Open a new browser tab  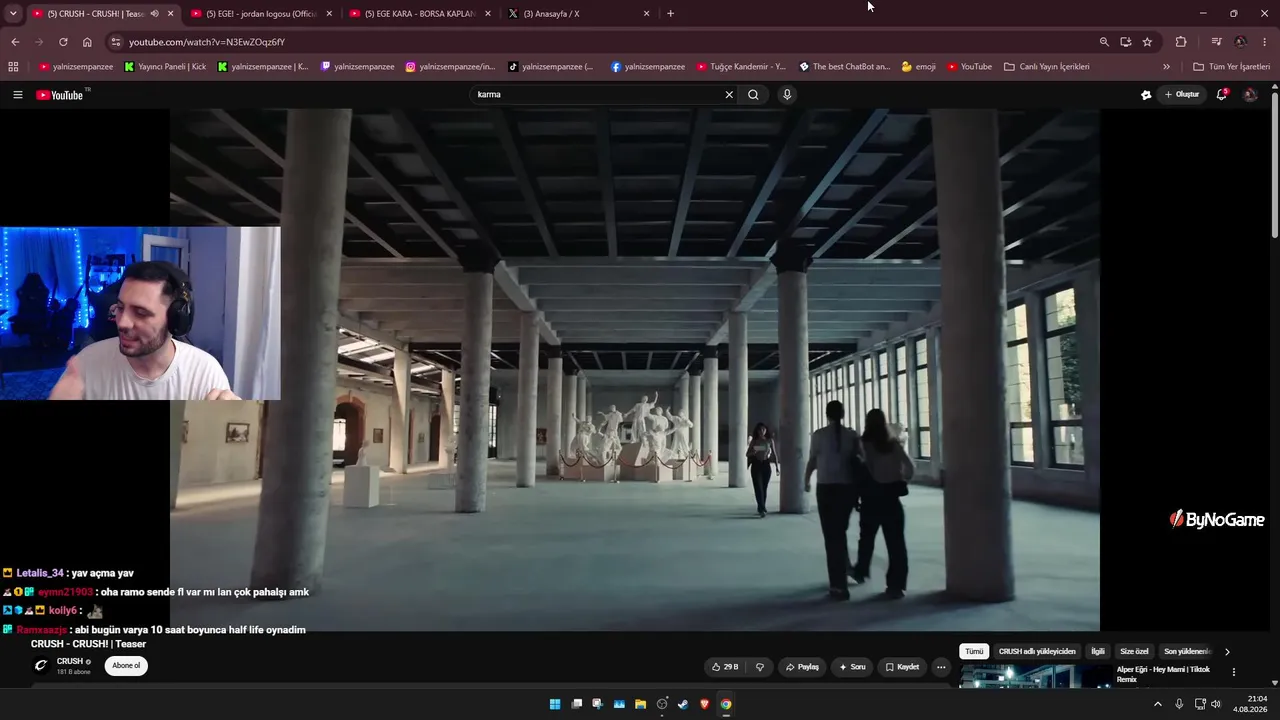coord(670,14)
